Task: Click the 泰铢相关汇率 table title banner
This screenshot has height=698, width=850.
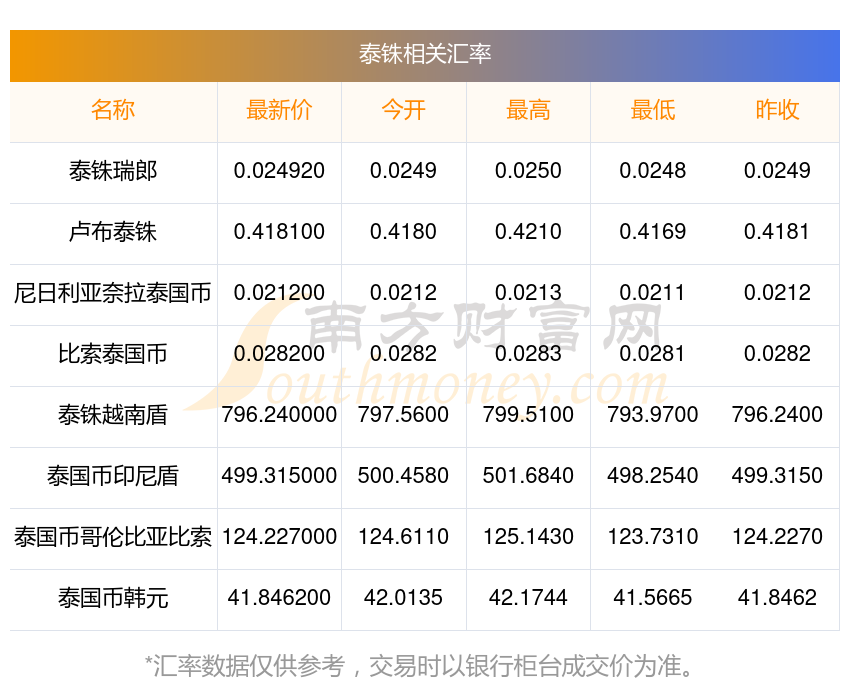Action: 424,56
